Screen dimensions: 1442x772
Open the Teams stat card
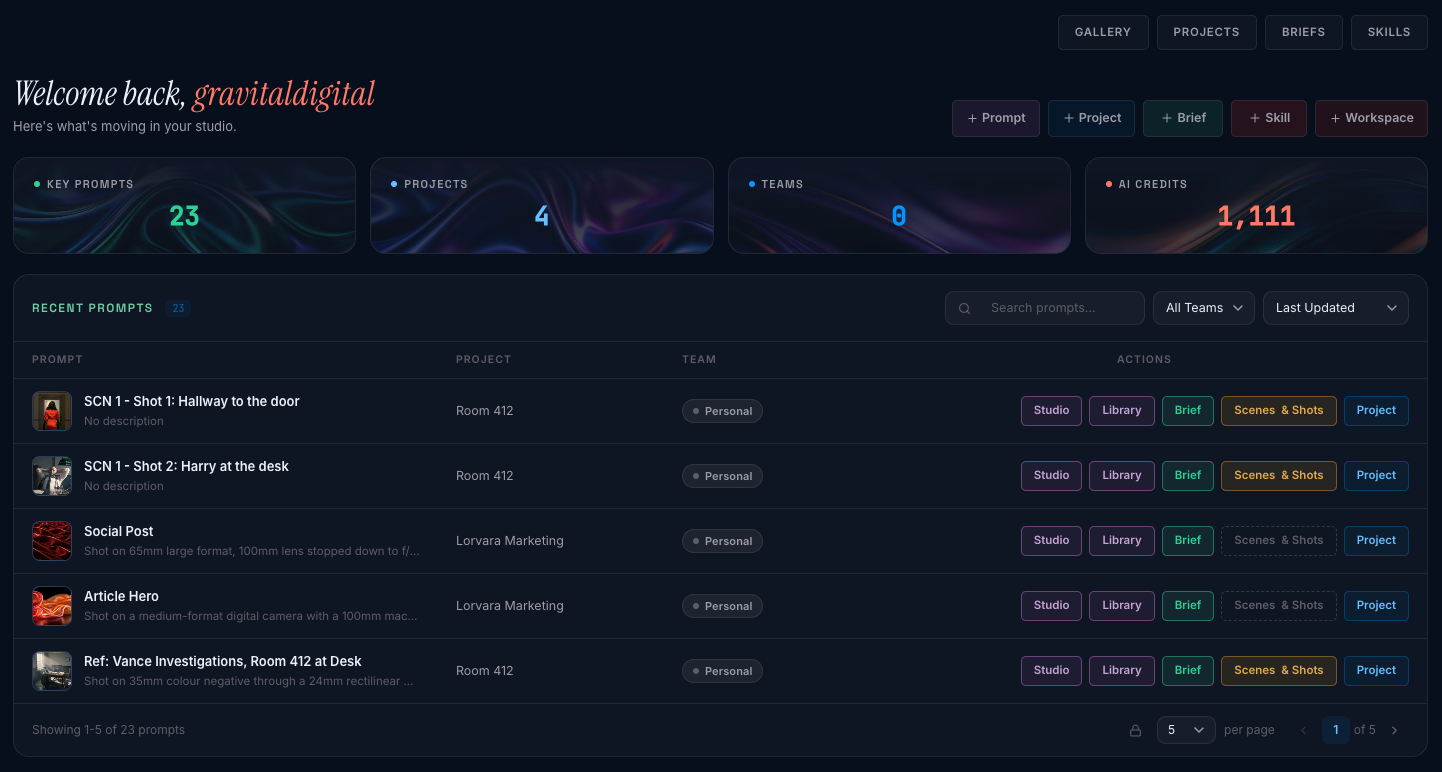(x=899, y=205)
